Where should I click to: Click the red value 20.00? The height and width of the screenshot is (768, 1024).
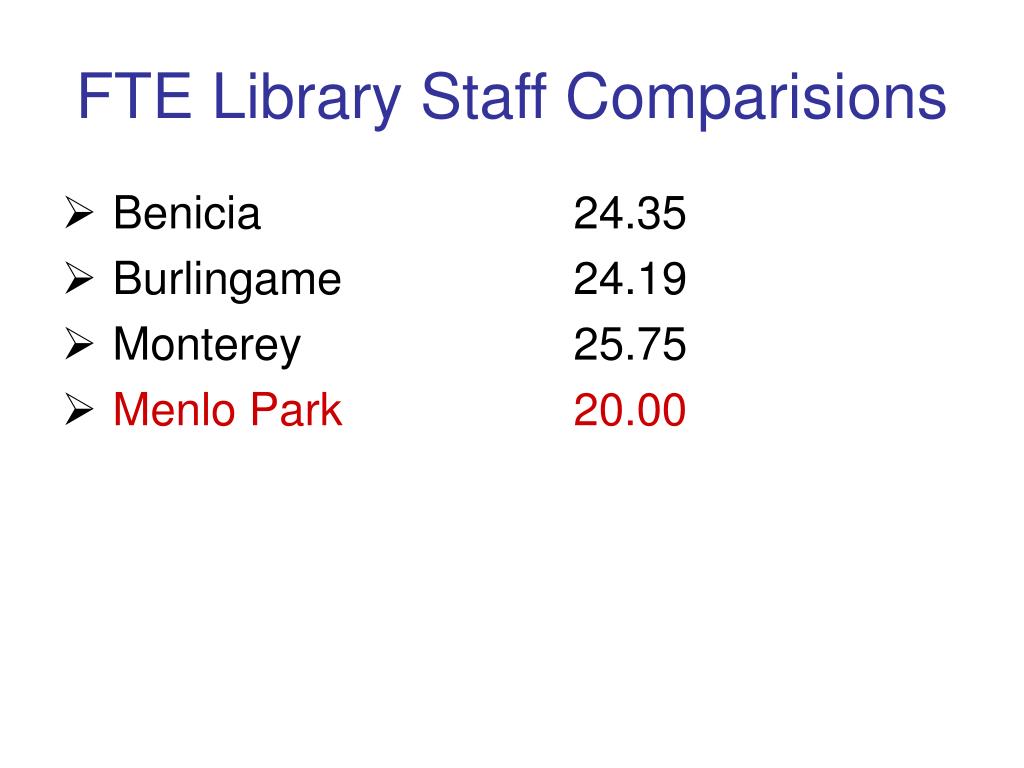click(x=630, y=409)
